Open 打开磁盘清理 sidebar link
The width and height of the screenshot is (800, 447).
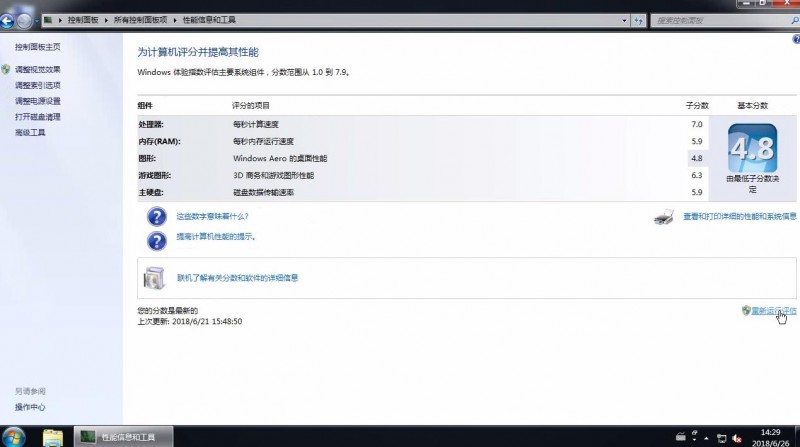37,117
